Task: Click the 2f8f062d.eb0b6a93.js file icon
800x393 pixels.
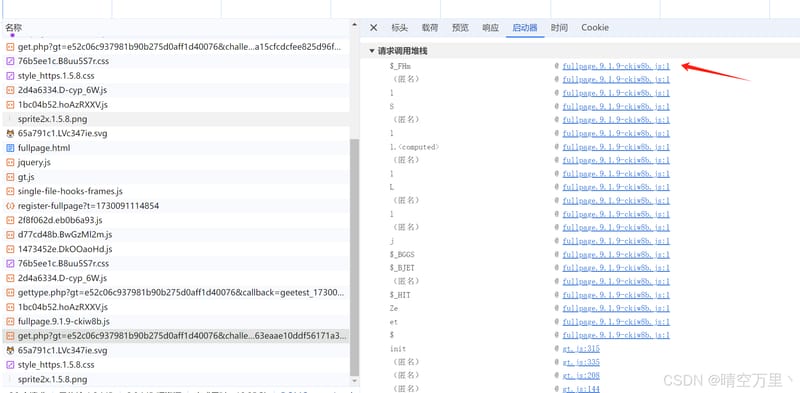Action: (x=10, y=220)
